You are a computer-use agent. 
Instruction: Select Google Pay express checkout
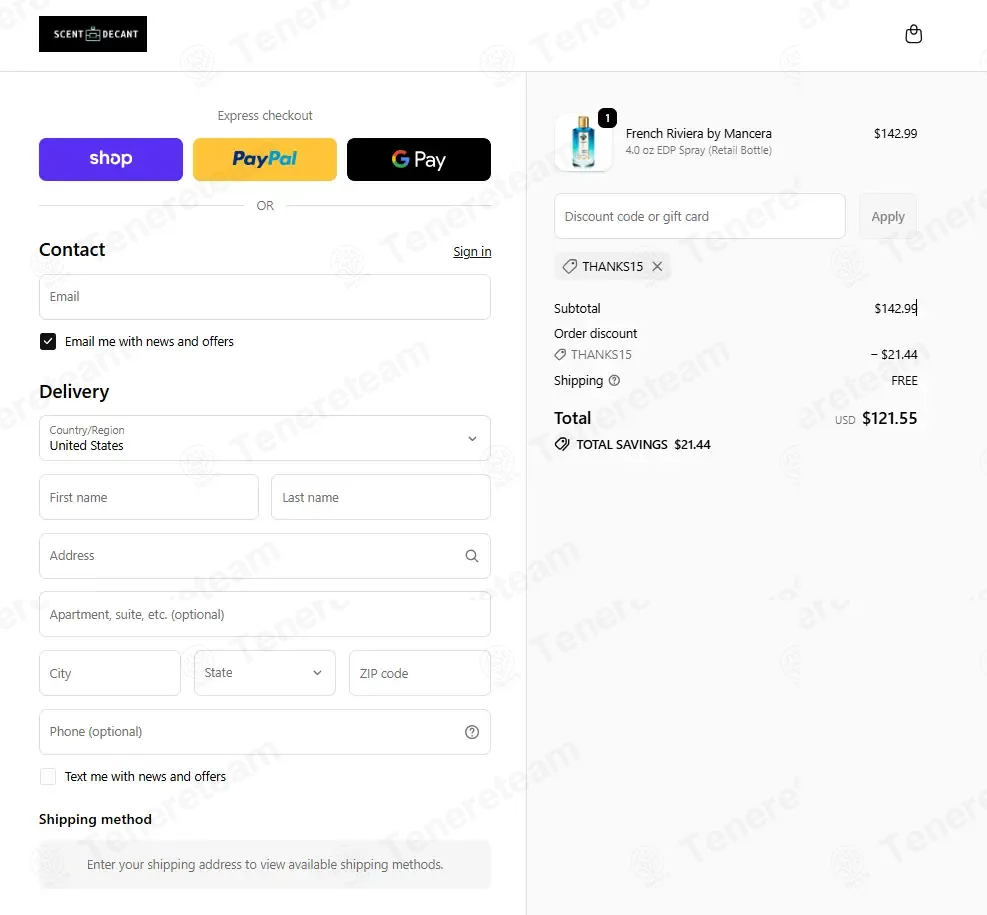[419, 159]
